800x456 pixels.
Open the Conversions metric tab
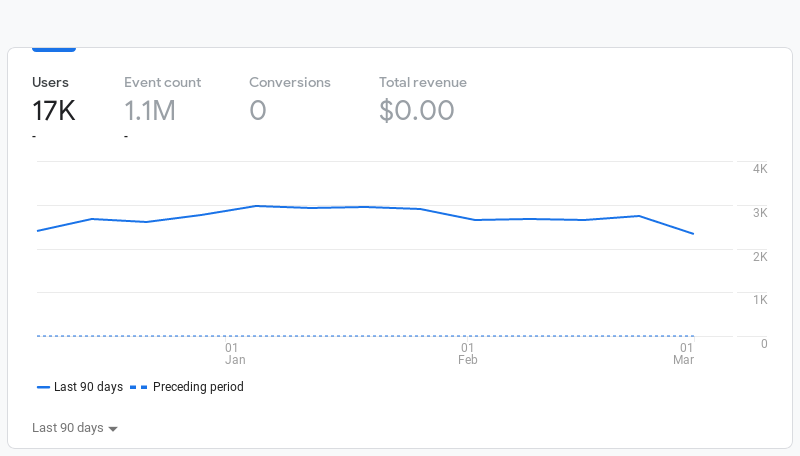[x=289, y=100]
